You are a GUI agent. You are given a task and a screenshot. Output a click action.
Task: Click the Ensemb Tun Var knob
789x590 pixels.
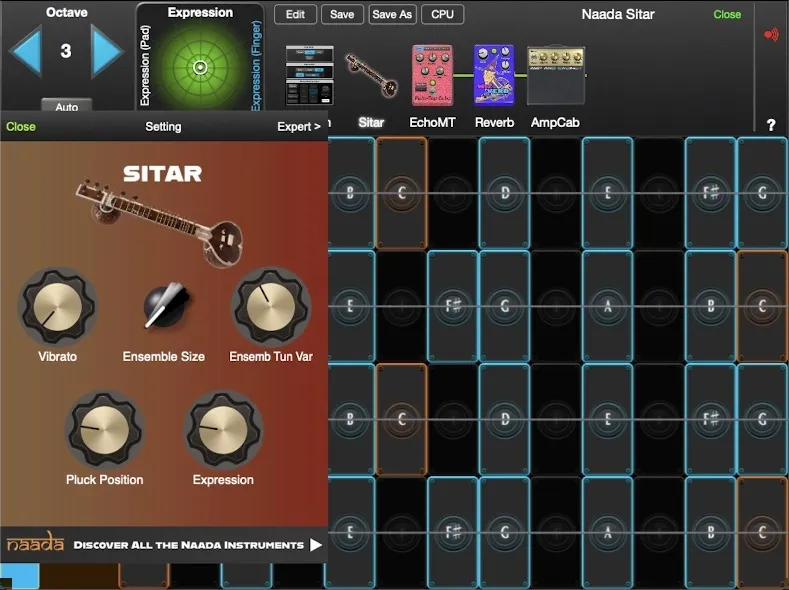tap(271, 307)
